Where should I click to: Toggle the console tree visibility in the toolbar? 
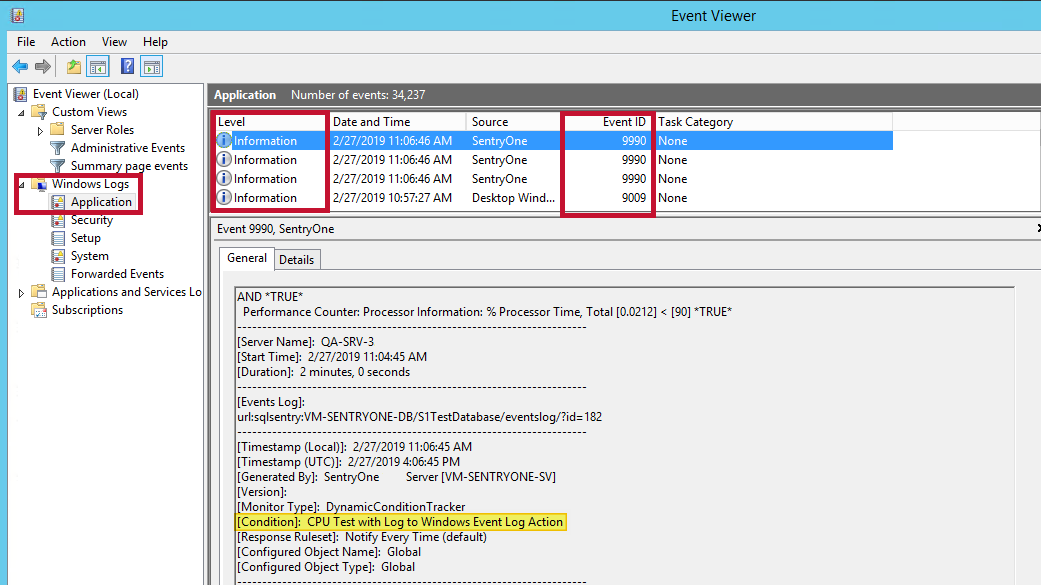(97, 66)
